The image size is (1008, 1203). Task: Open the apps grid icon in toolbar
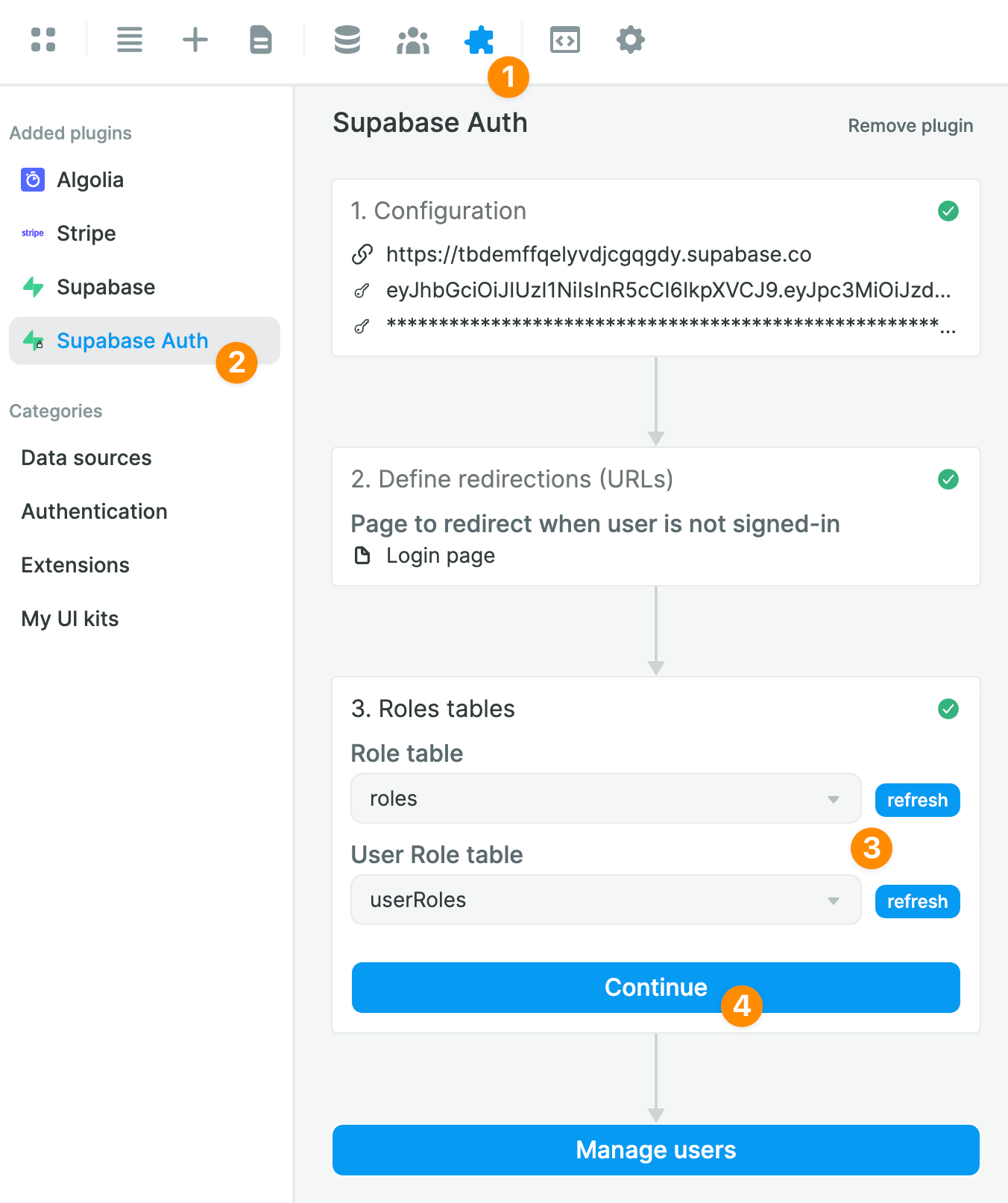tap(43, 40)
